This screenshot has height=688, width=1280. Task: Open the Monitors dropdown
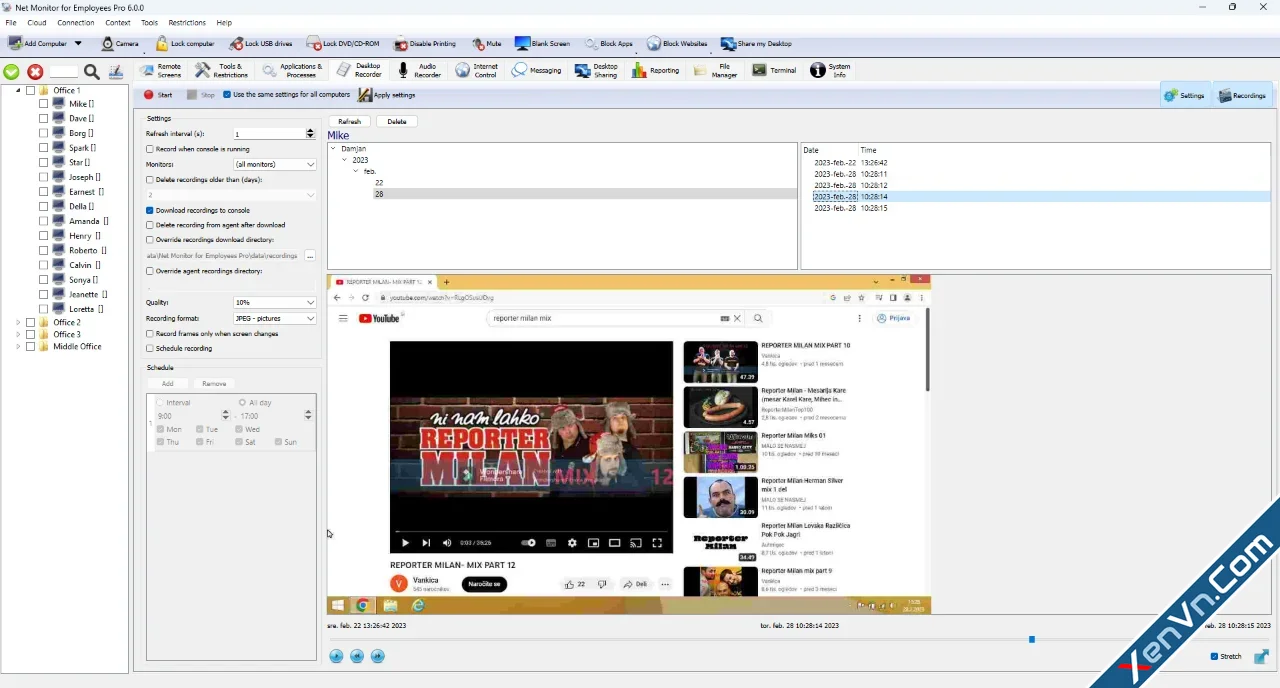tap(274, 164)
